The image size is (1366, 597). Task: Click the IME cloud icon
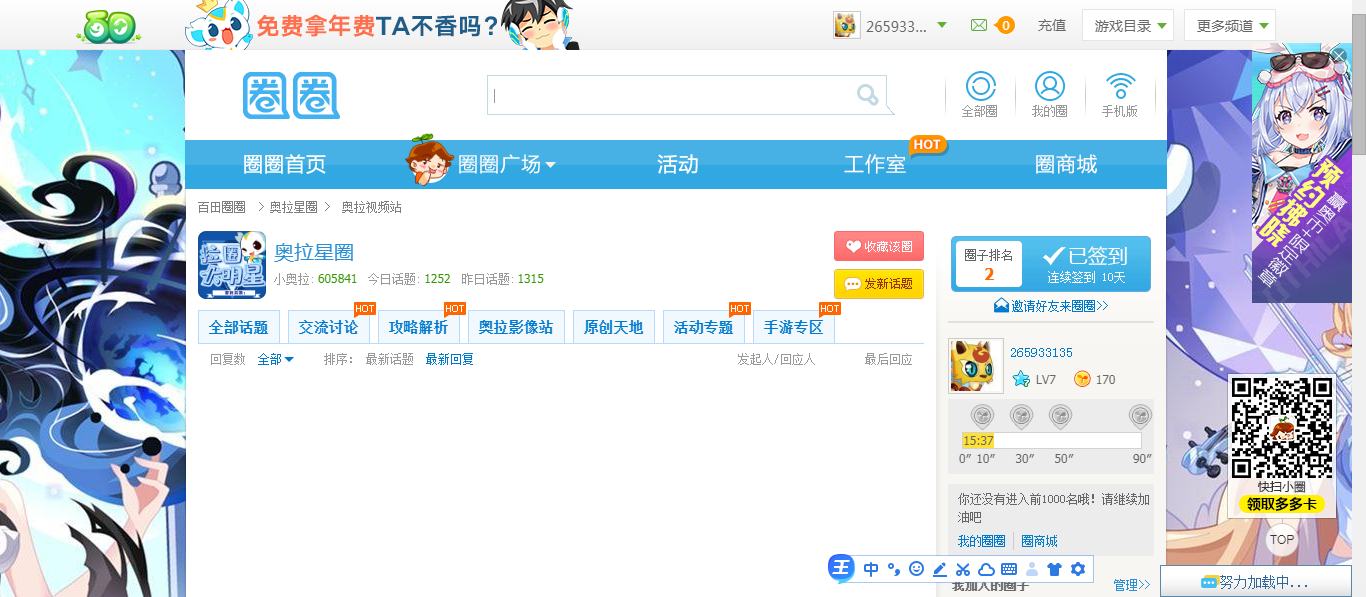pos(986,569)
